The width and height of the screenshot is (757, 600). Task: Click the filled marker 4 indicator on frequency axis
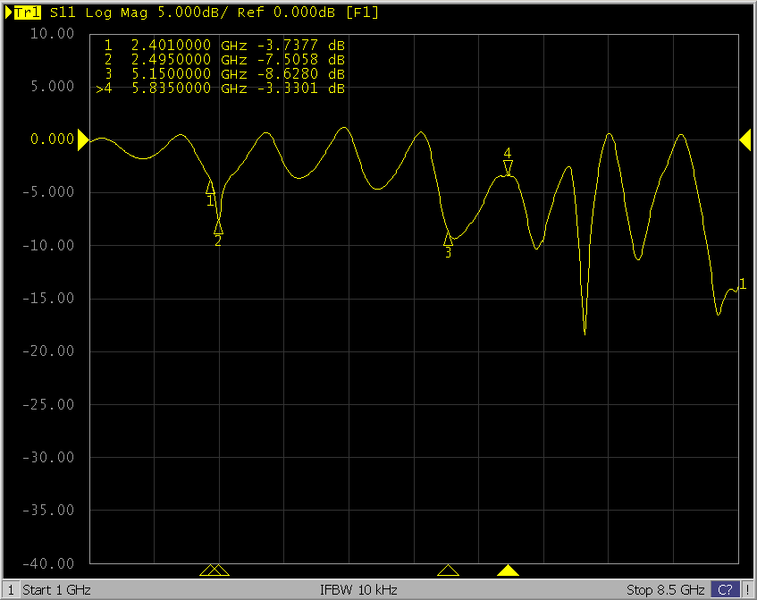508,571
